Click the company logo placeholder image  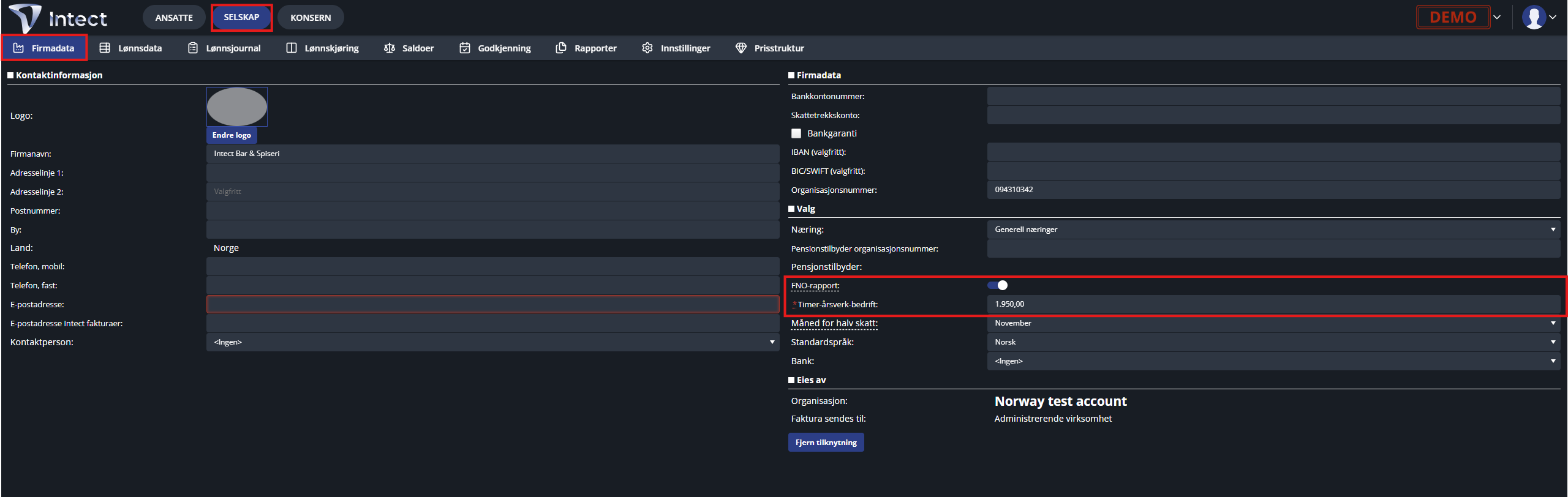tap(237, 106)
